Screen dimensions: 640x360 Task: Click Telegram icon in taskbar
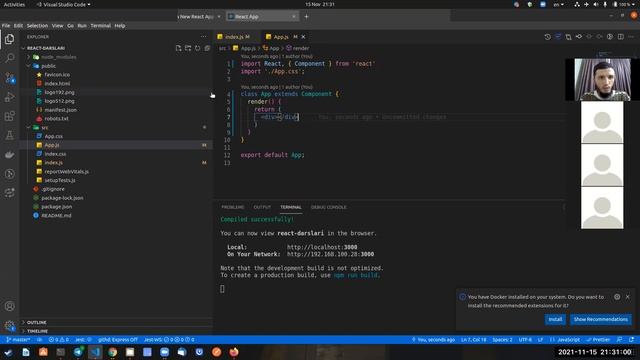[78, 352]
